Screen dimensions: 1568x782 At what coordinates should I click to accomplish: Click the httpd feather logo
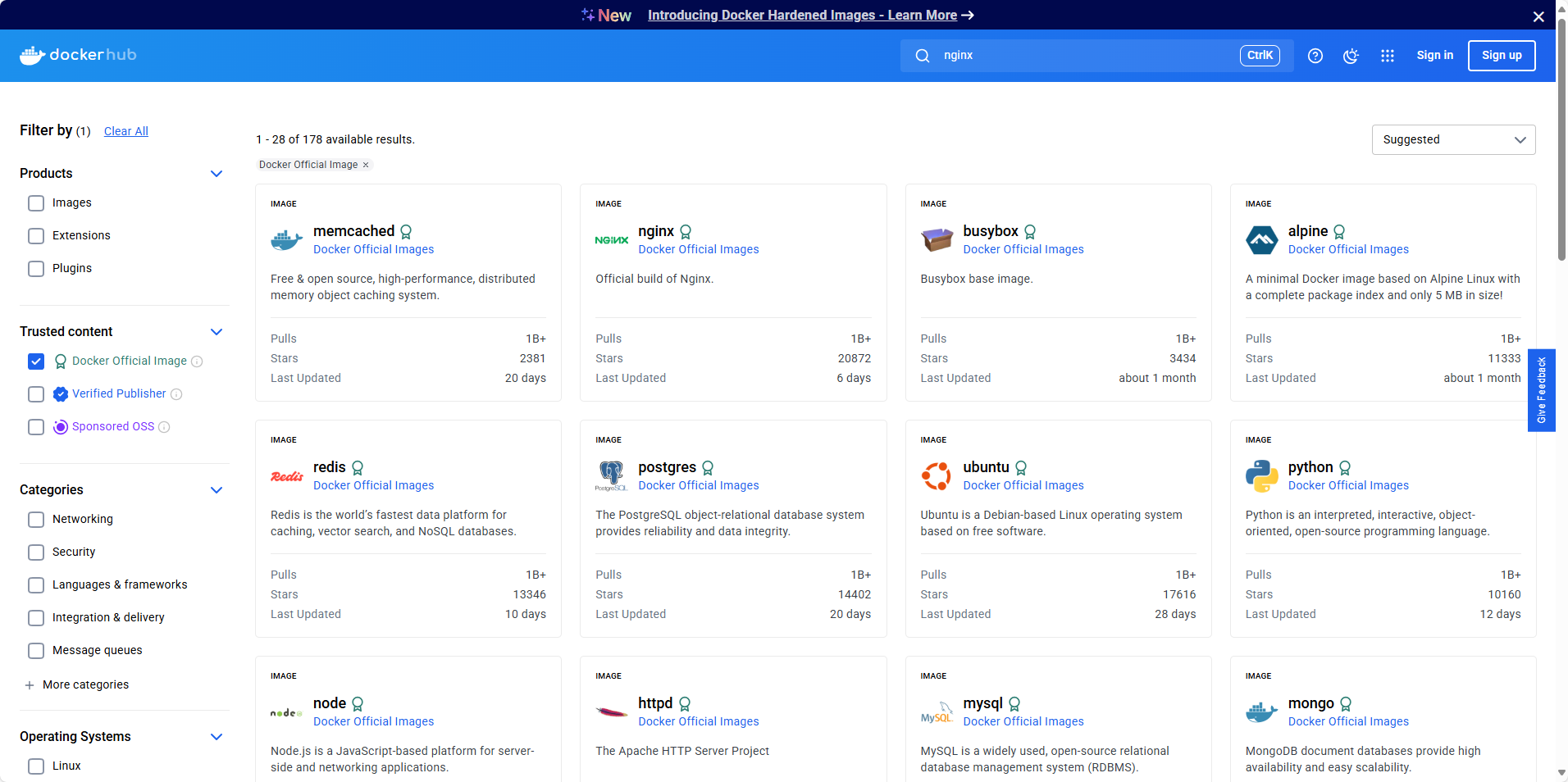[612, 712]
